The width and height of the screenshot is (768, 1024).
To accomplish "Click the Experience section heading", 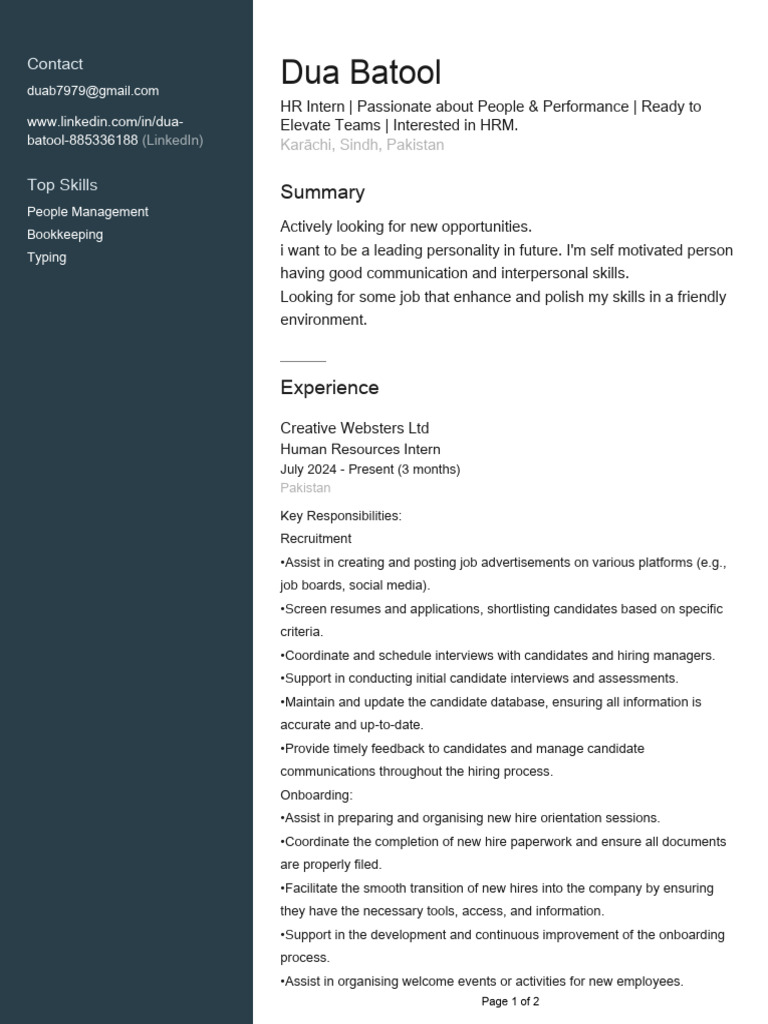I will (x=329, y=388).
